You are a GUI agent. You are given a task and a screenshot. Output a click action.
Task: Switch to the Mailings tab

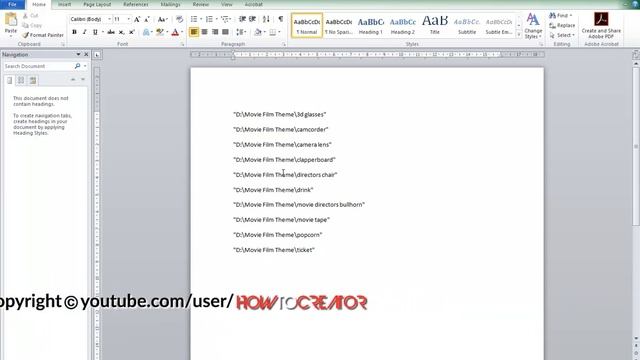(170, 4)
